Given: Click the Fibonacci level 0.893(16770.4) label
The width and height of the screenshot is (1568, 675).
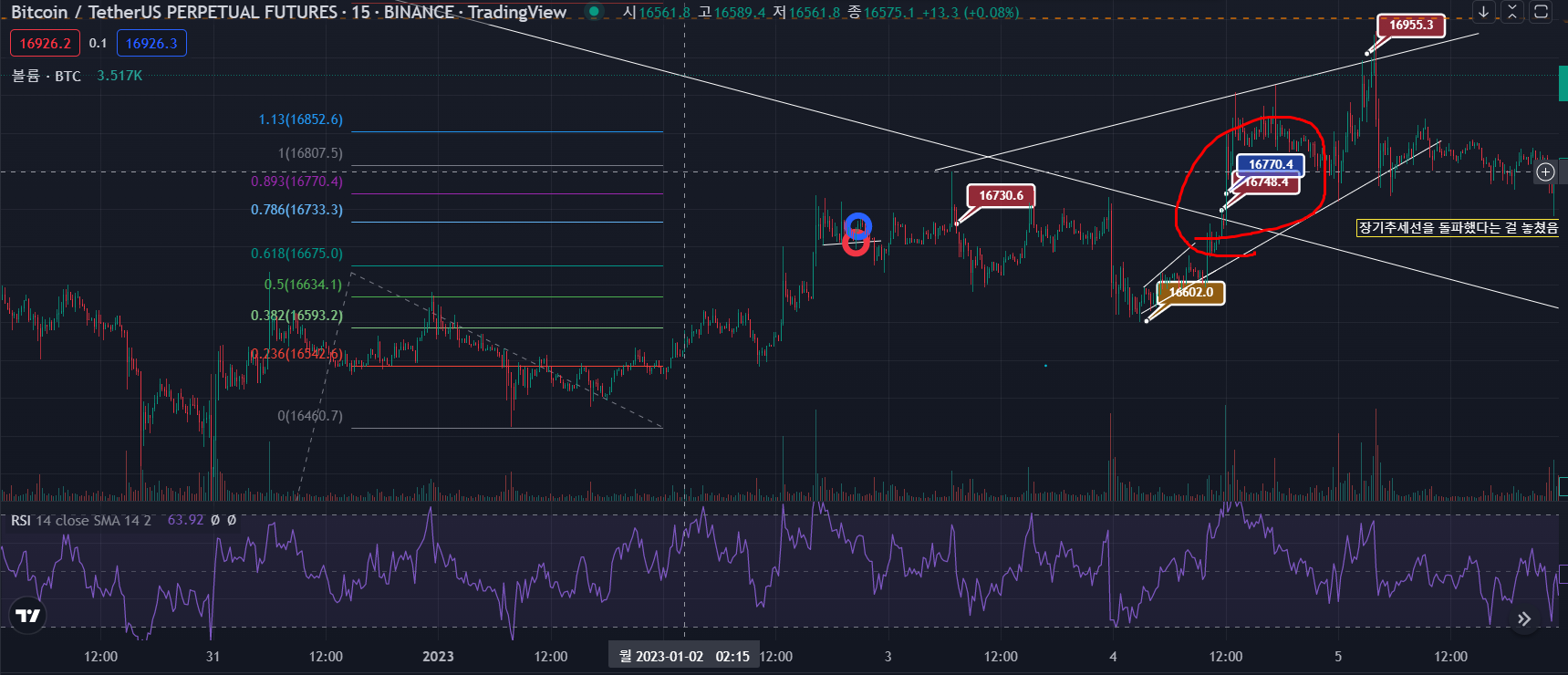Looking at the screenshot, I should point(297,182).
